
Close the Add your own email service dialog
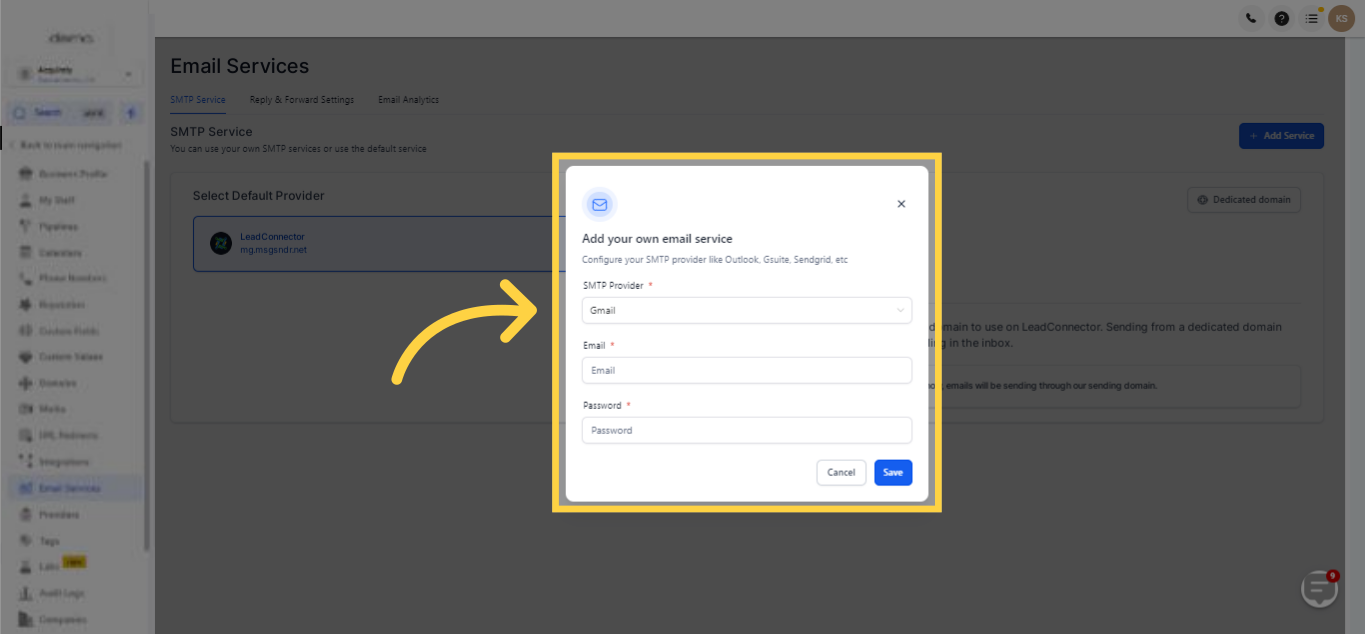pos(901,204)
